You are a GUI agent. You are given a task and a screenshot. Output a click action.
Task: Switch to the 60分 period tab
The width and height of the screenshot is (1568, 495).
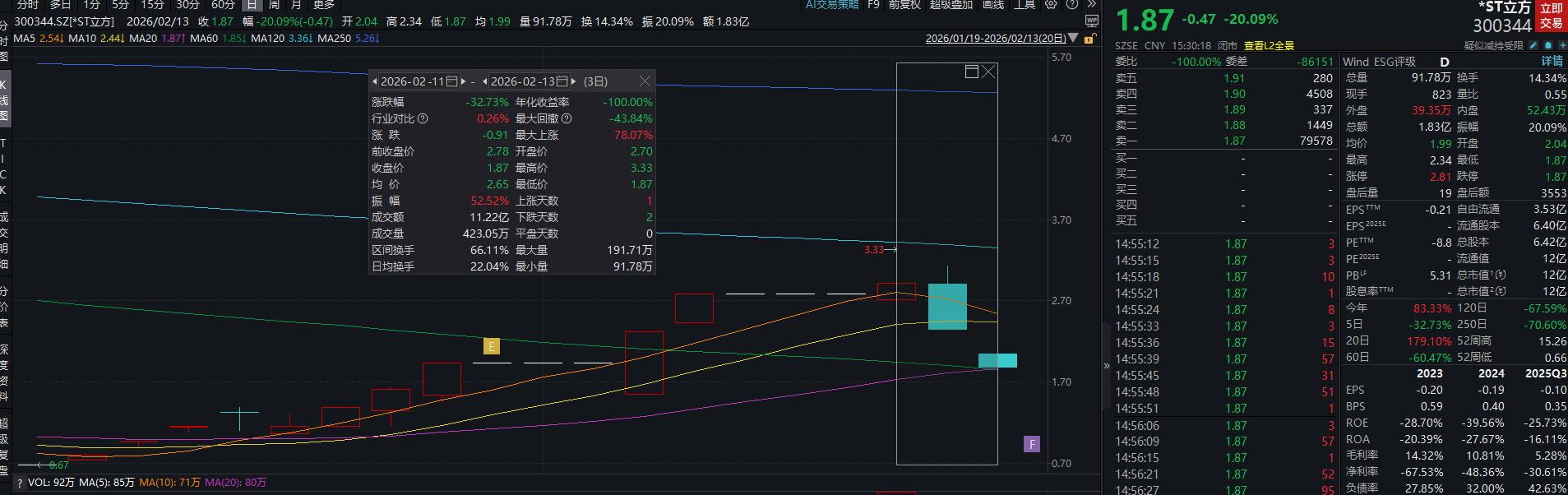pos(223,4)
